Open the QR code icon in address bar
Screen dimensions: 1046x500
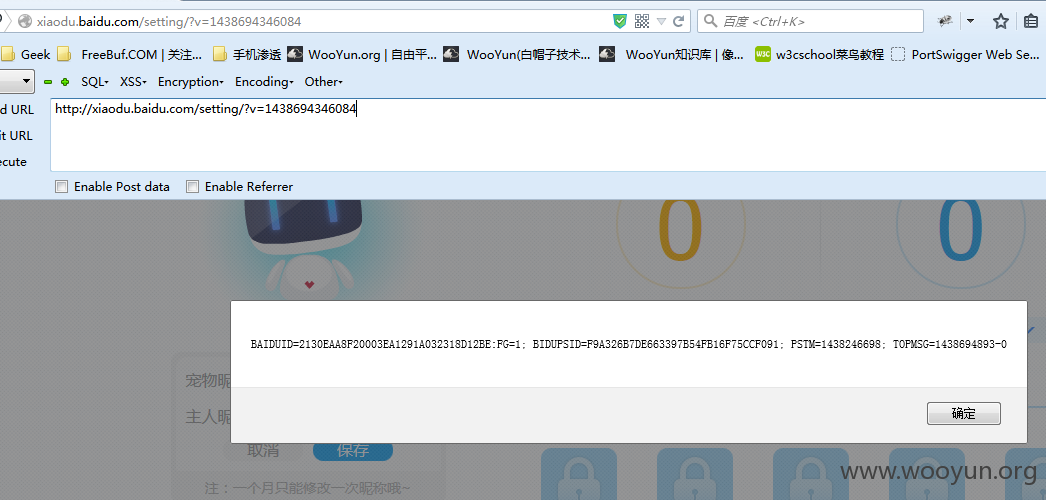pyautogui.click(x=642, y=21)
